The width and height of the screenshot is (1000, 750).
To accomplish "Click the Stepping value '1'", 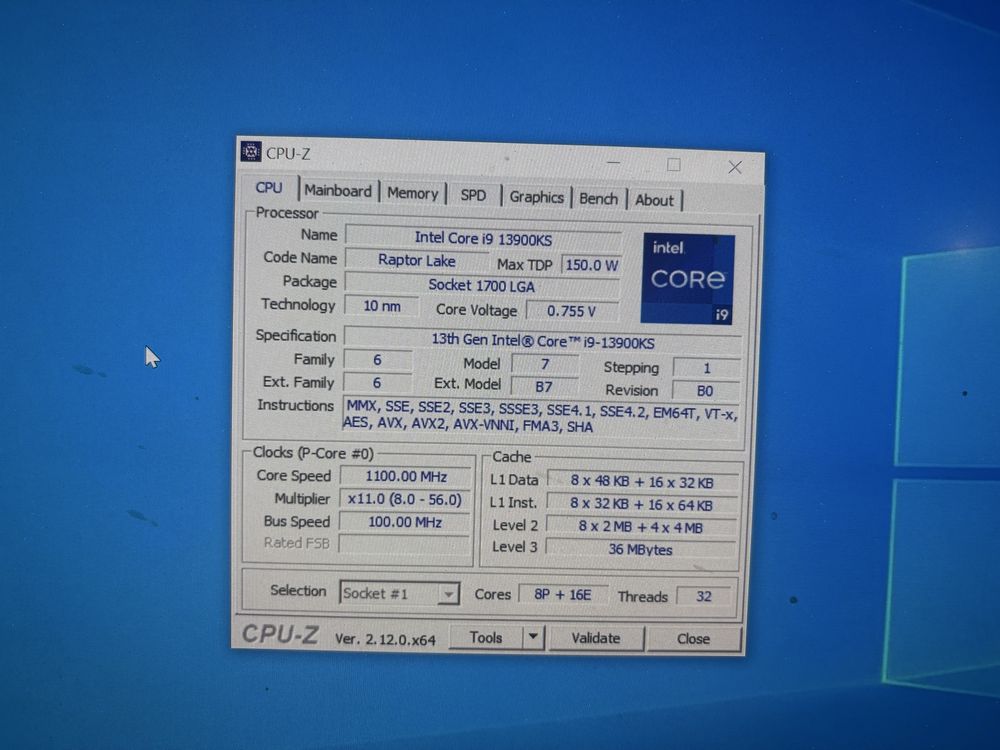I will [x=706, y=368].
